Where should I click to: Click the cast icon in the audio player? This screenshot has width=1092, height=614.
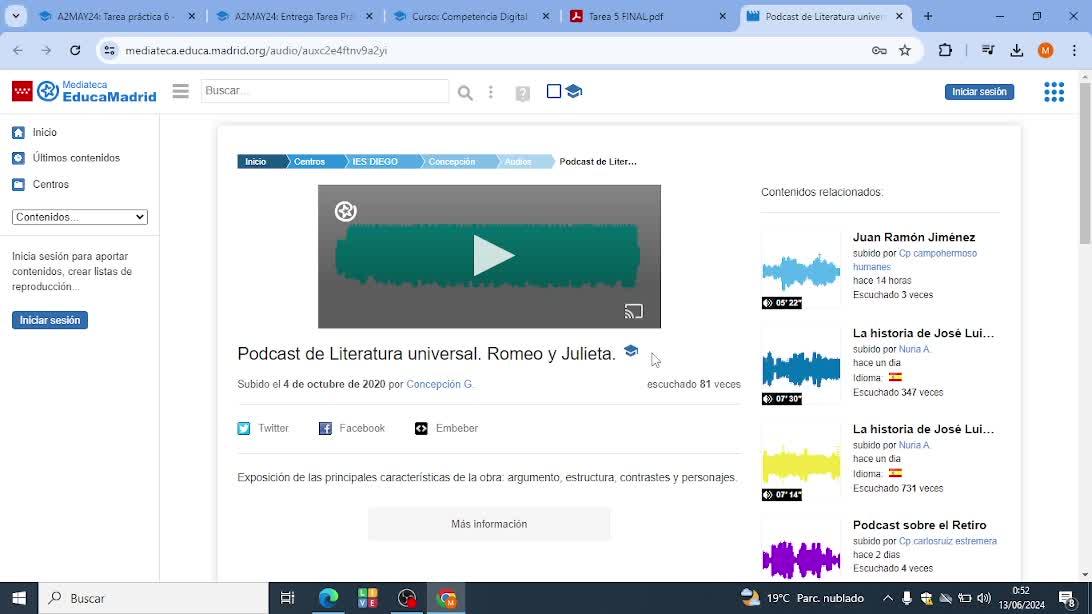pyautogui.click(x=633, y=311)
